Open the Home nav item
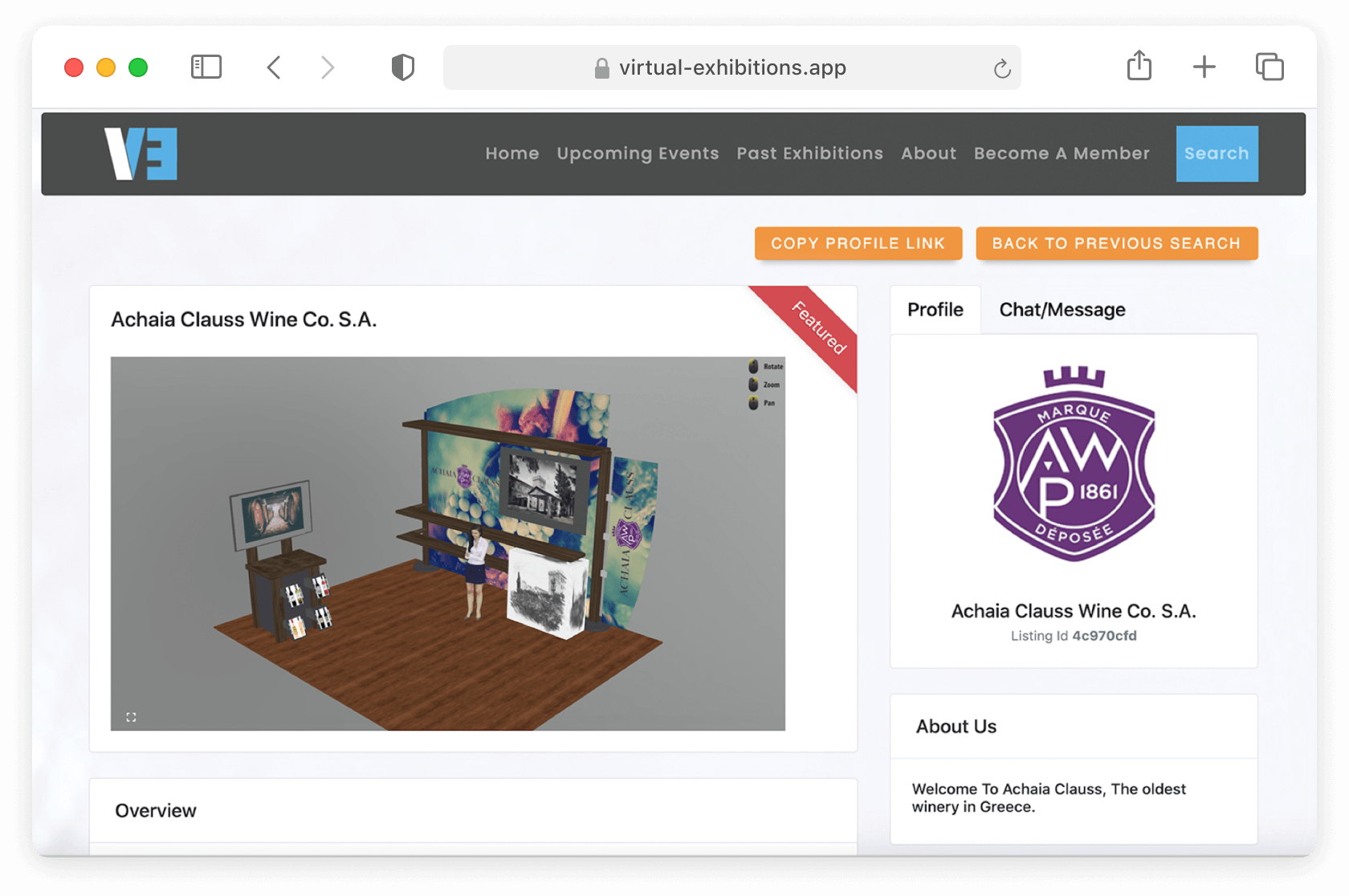 [x=512, y=153]
